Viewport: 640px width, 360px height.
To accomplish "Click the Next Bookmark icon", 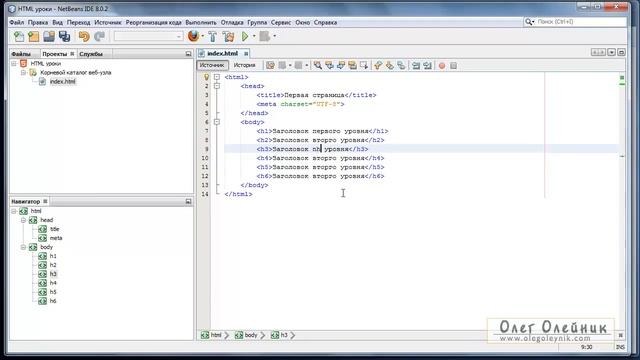I will [x=390, y=65].
